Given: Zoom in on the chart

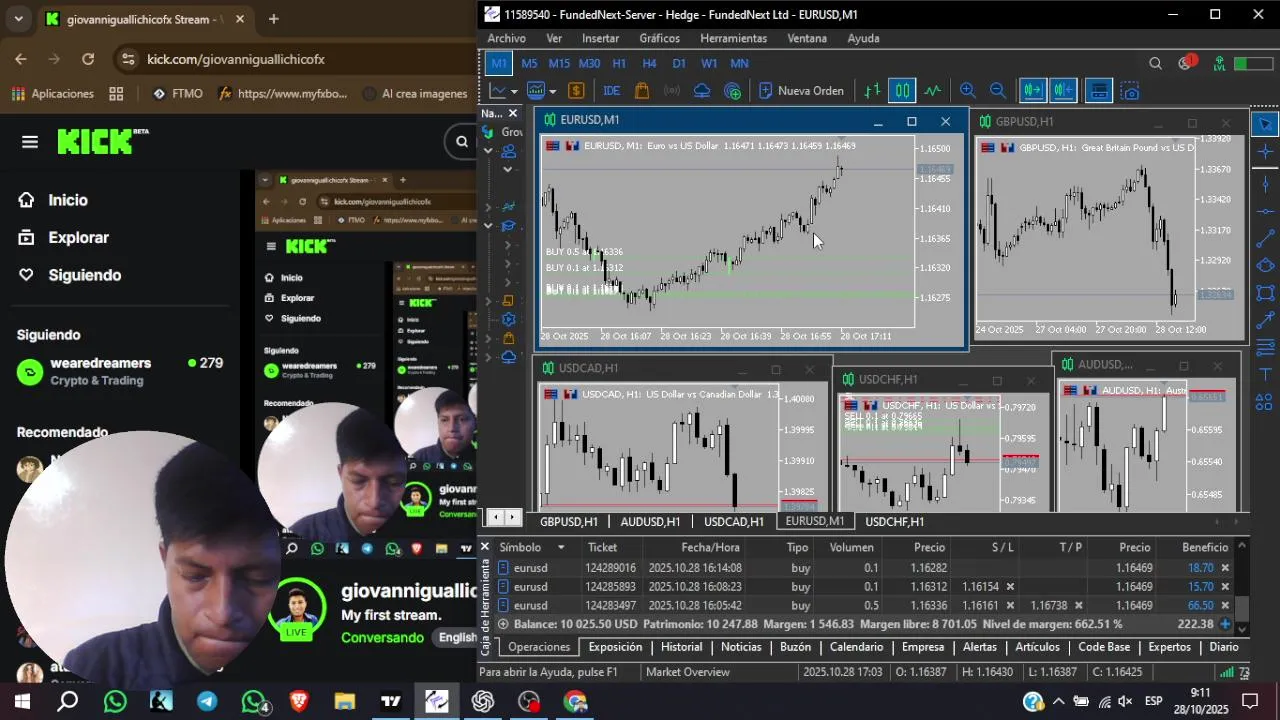Looking at the screenshot, I should (967, 91).
